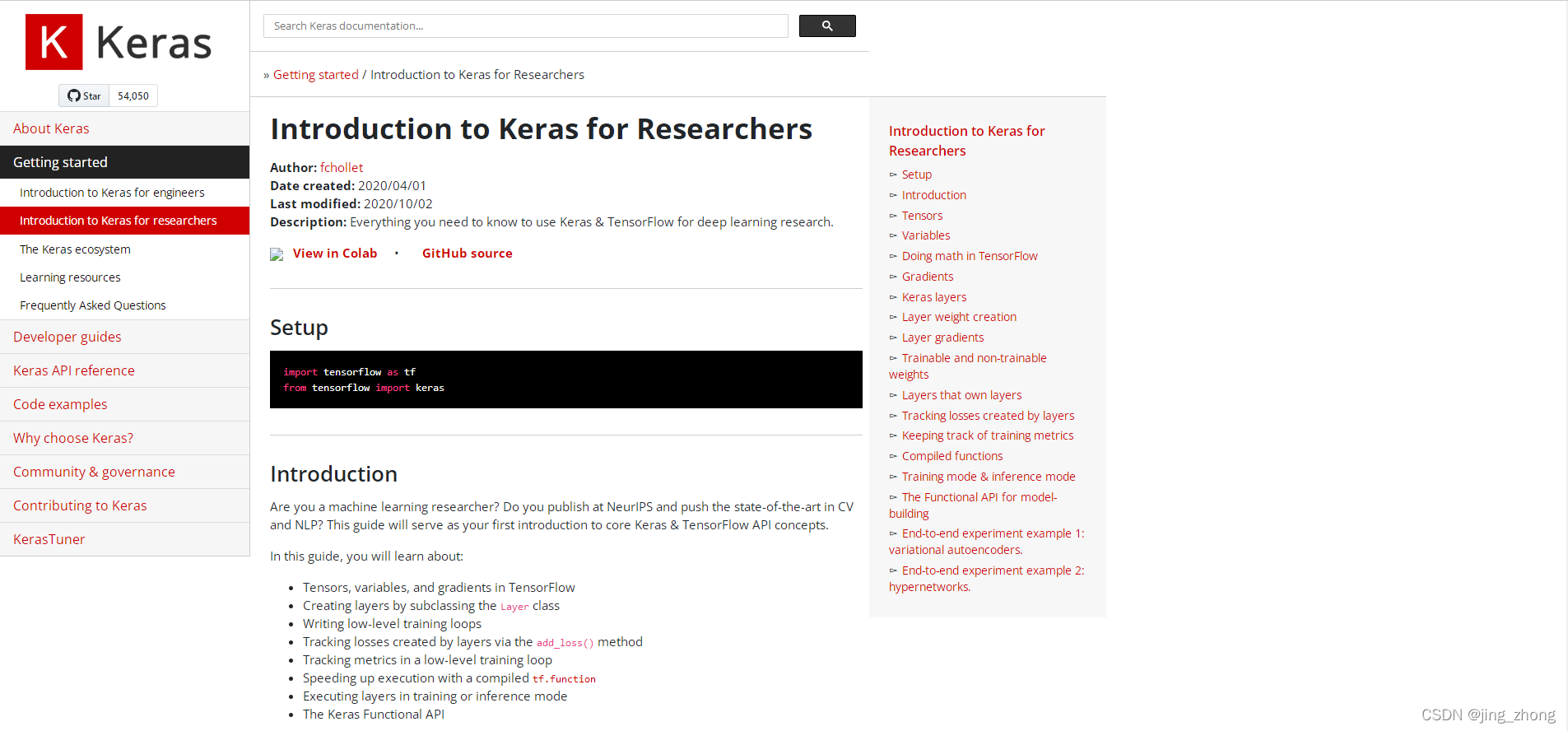Image resolution: width=1568 pixels, height=731 pixels.
Task: Jump to Setup in table of contents
Action: (917, 175)
